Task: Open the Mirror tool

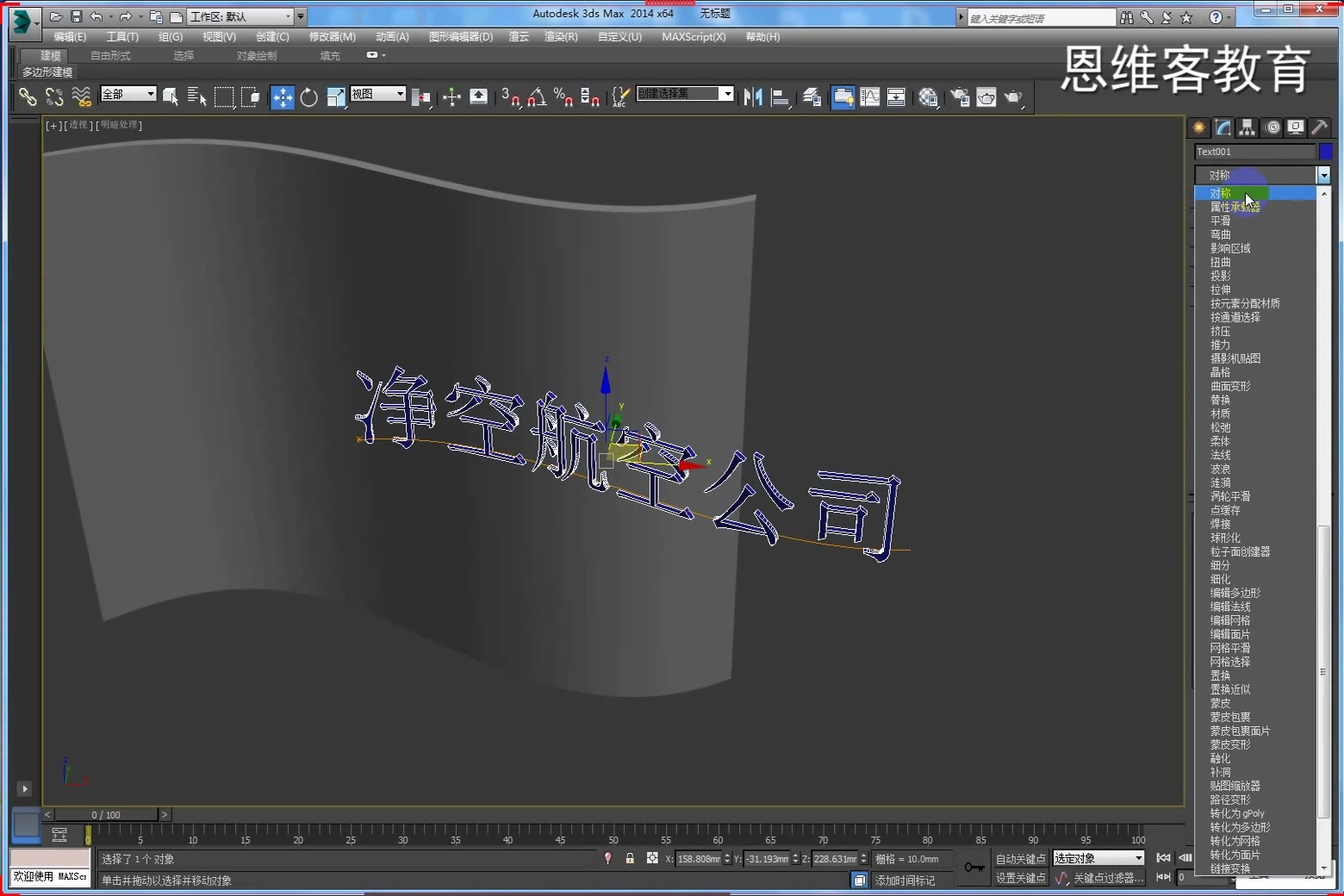Action: pyautogui.click(x=752, y=96)
